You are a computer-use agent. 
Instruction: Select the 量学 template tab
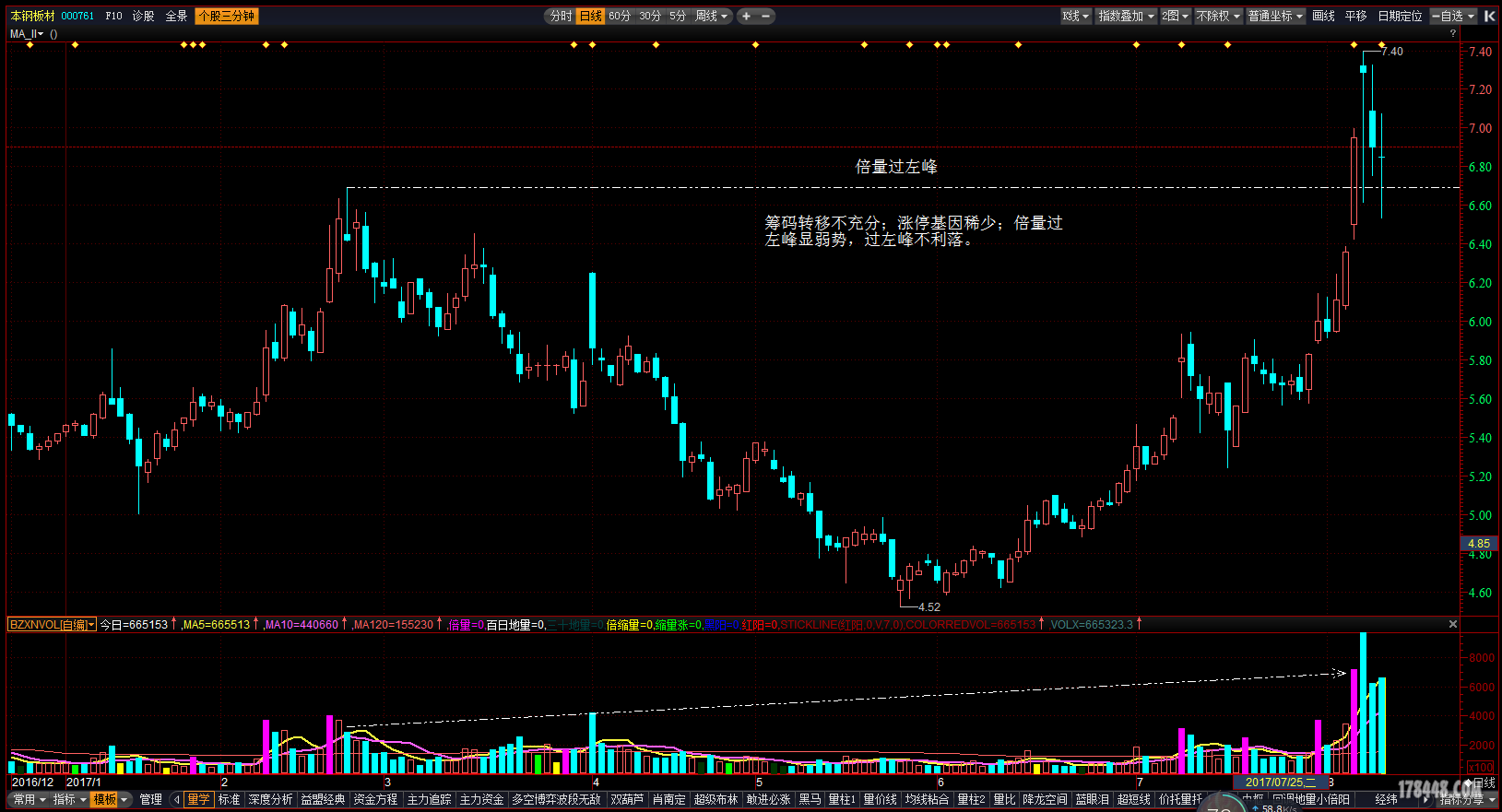point(198,799)
